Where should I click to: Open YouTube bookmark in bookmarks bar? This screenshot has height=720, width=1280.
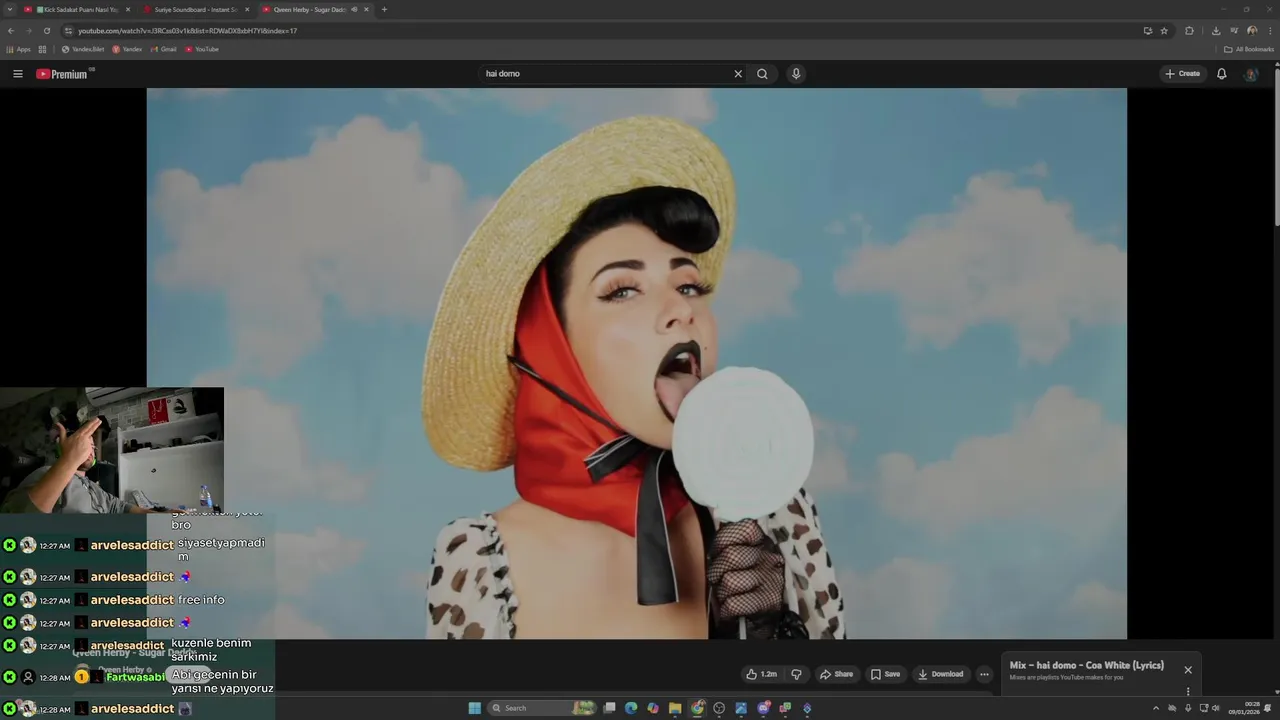(x=202, y=49)
